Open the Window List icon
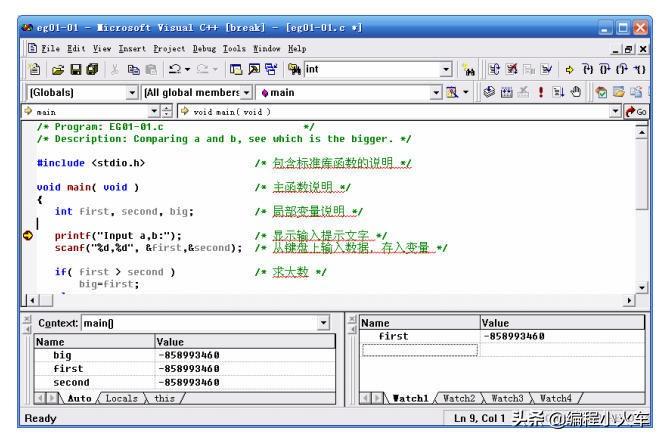 click(x=271, y=69)
